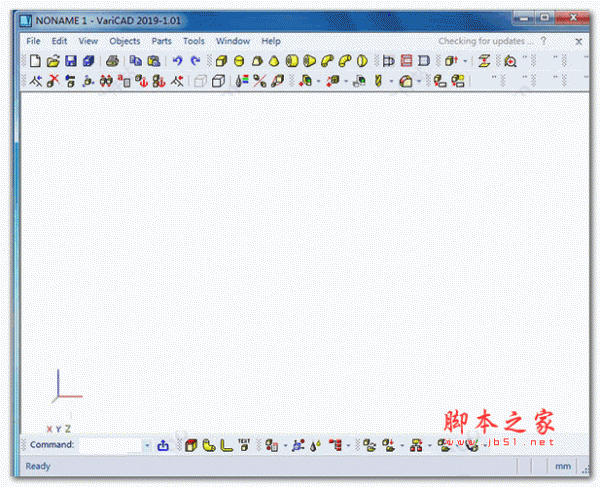
Task: Click the red cube icon in bottom toolbar
Action: (191, 445)
